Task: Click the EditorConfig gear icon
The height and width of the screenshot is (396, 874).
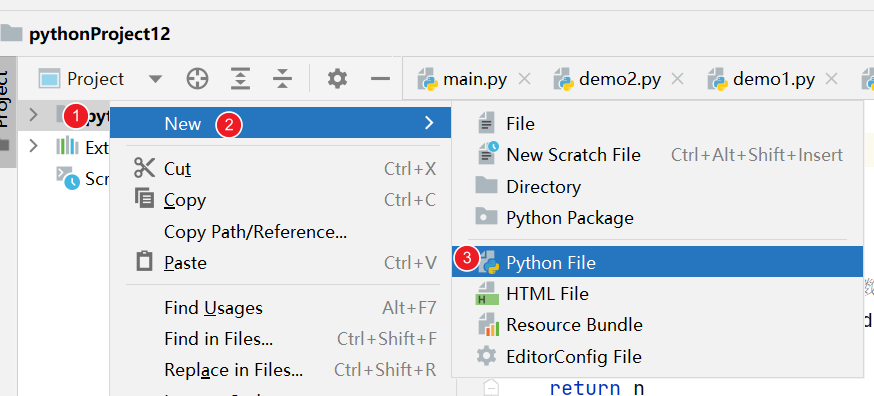Action: [487, 356]
